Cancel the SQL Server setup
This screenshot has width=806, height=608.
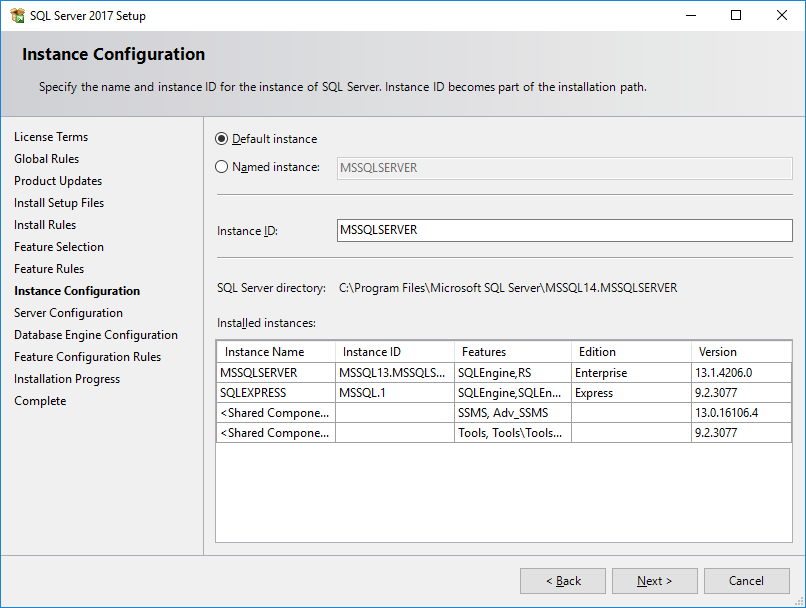[x=746, y=581]
